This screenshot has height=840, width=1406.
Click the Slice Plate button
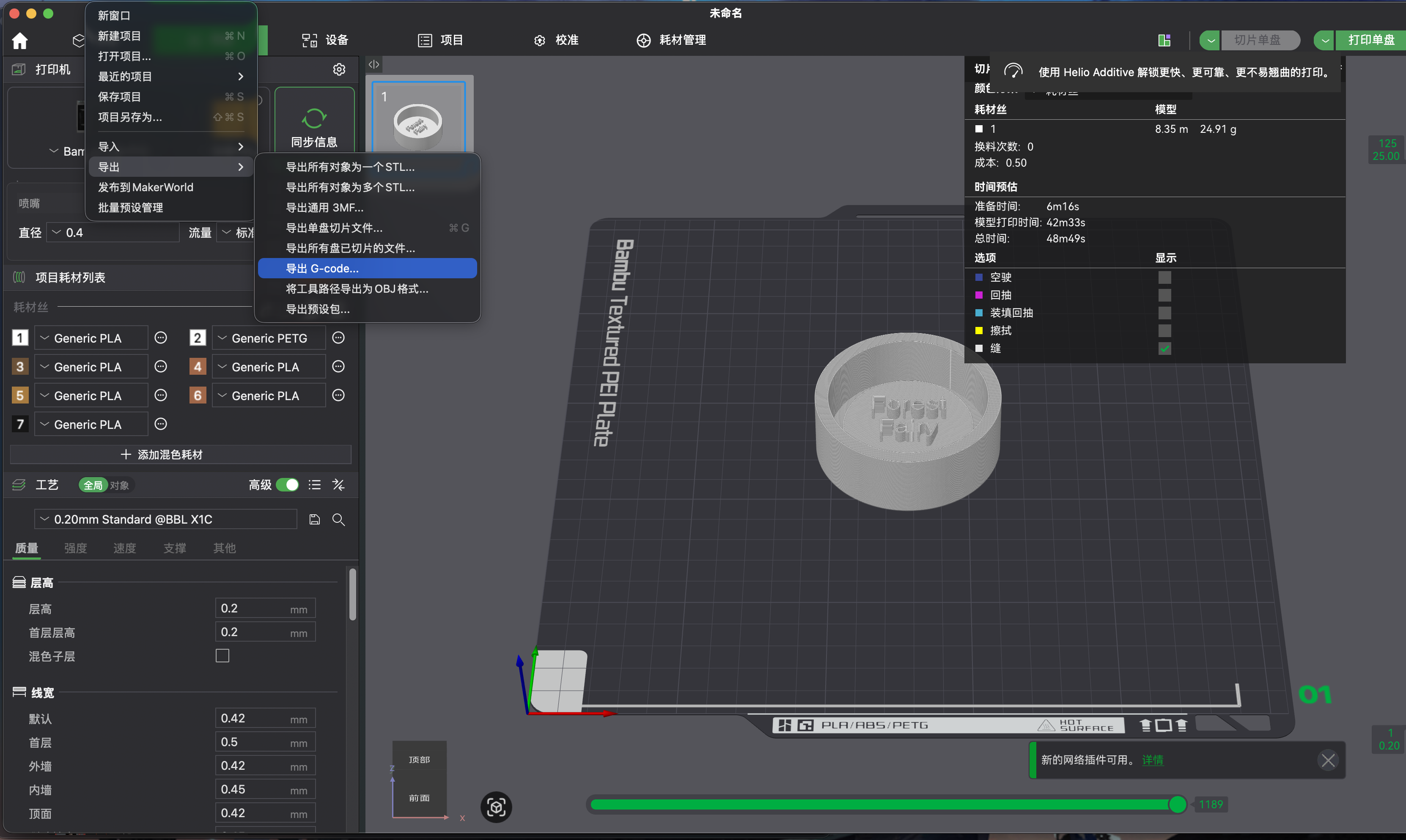click(1260, 40)
